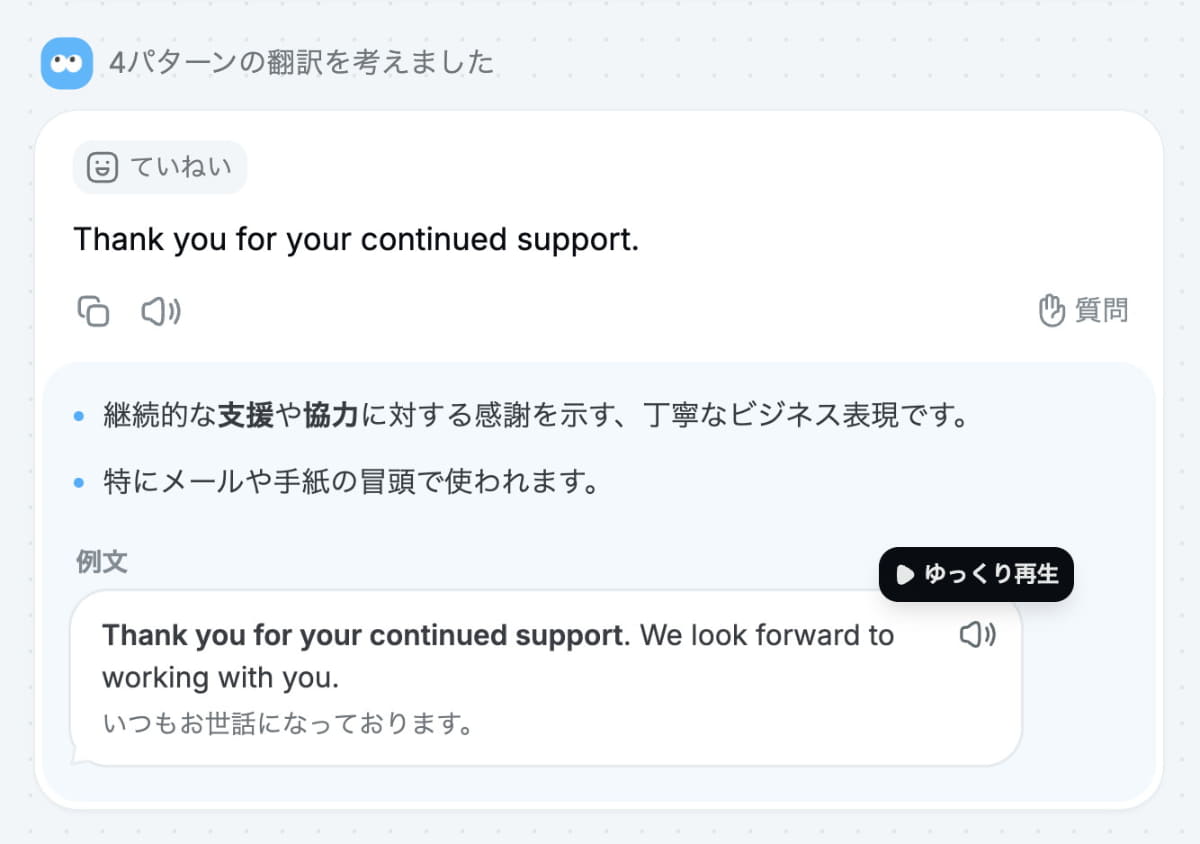
Task: Click the bold word 協力
Action: click(329, 414)
